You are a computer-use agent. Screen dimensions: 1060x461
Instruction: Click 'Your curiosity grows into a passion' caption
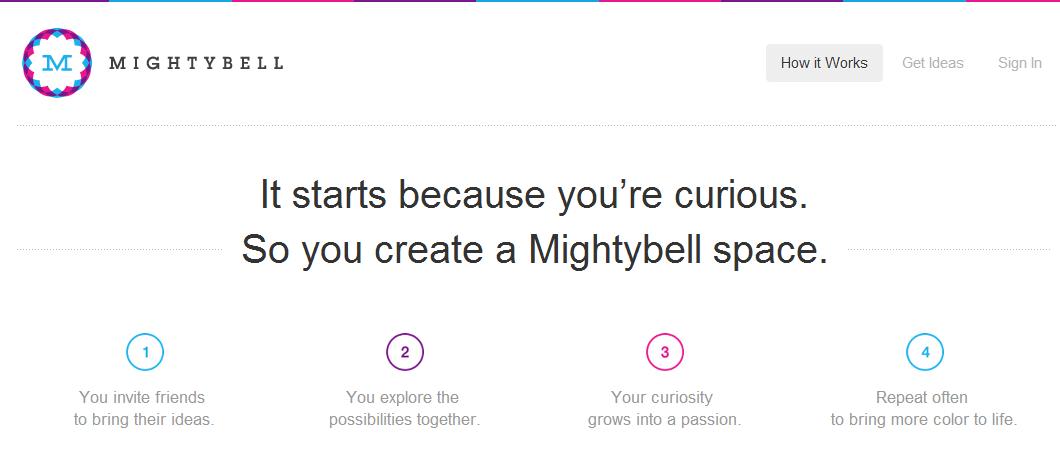click(664, 408)
